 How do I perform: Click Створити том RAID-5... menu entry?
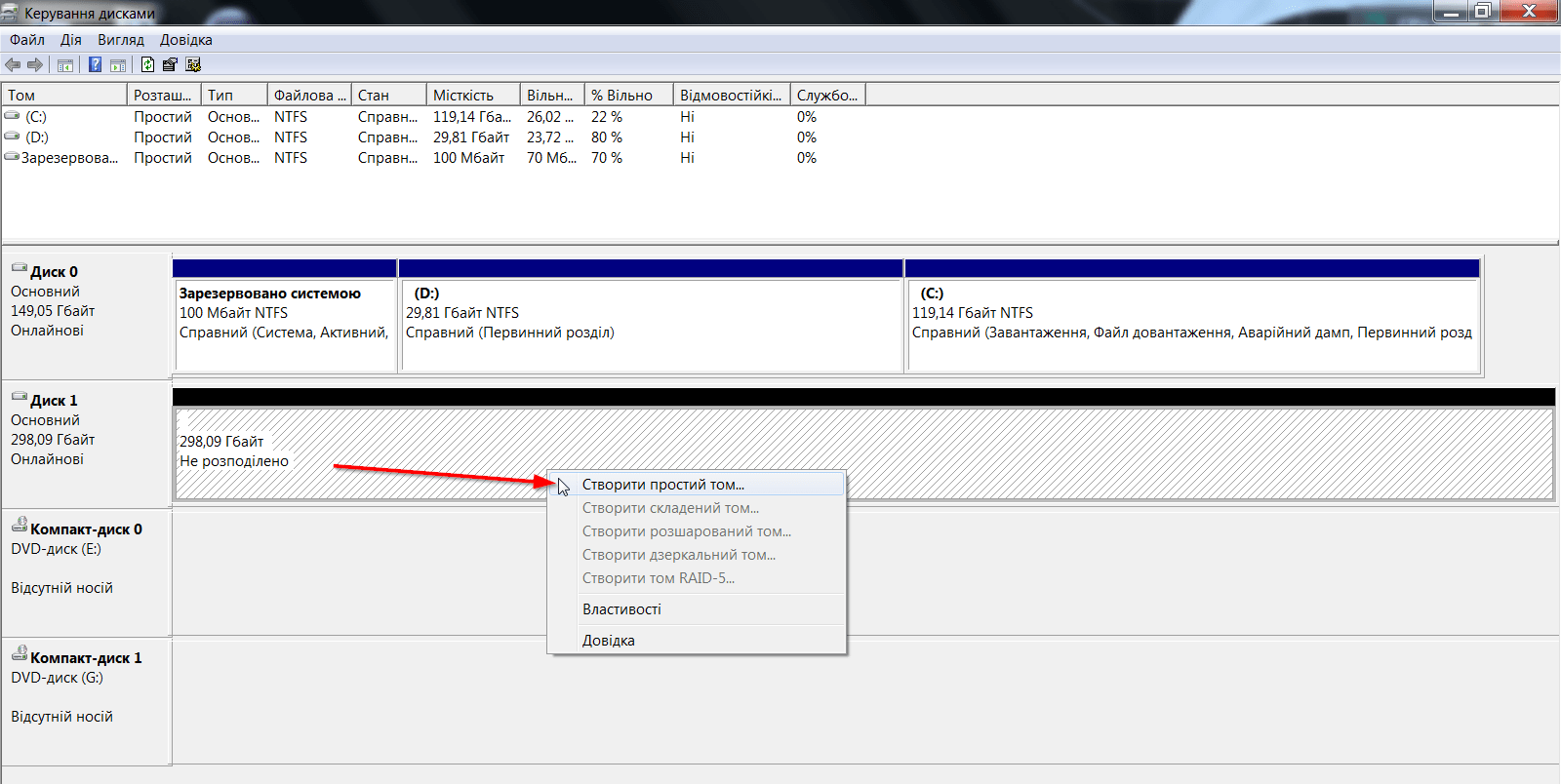coord(697,578)
